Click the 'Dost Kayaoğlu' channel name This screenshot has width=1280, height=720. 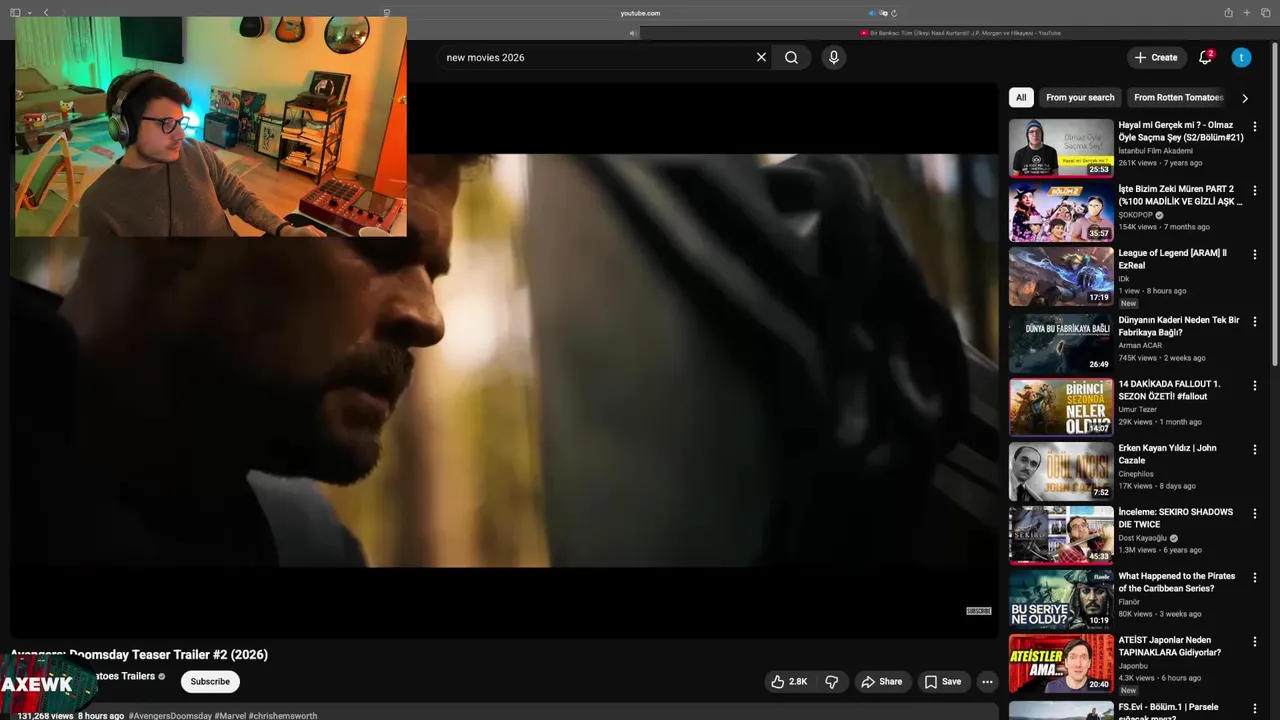[1143, 538]
